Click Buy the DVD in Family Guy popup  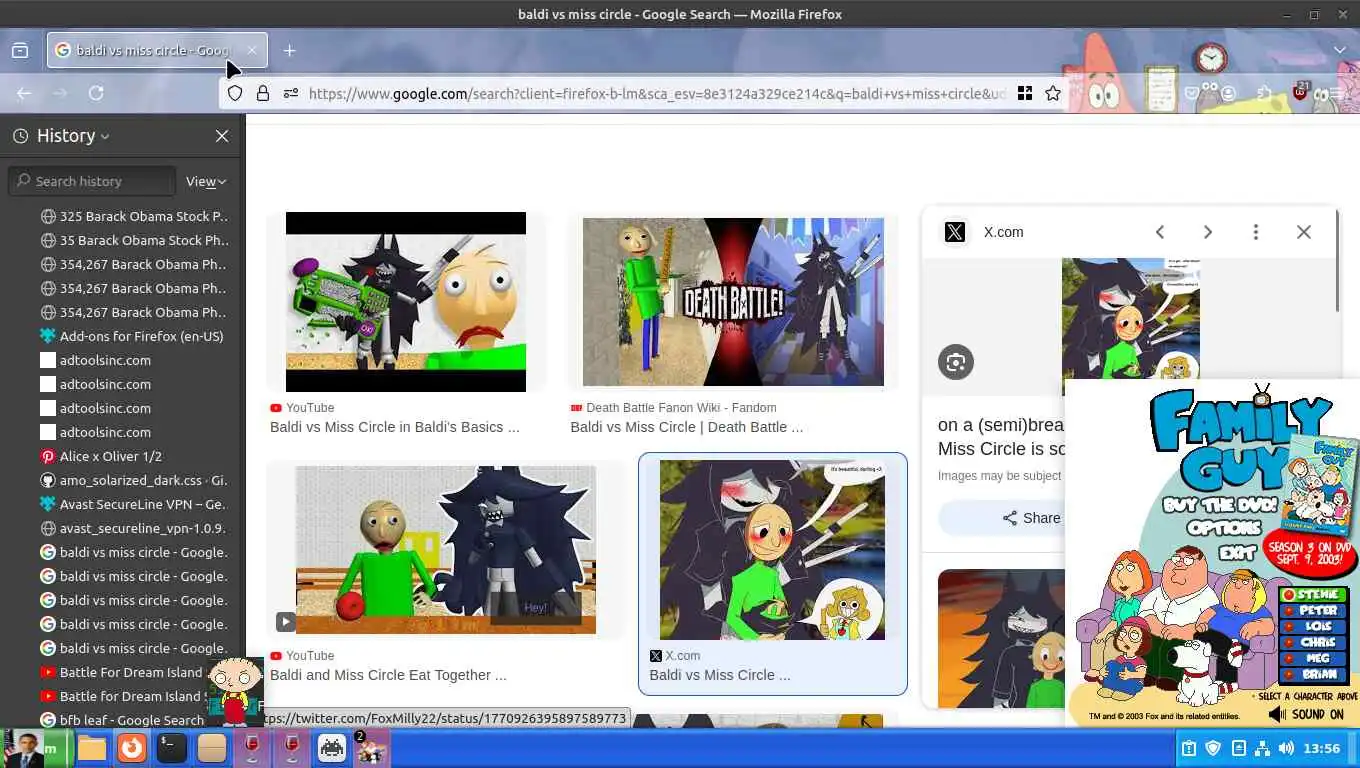pos(1222,505)
